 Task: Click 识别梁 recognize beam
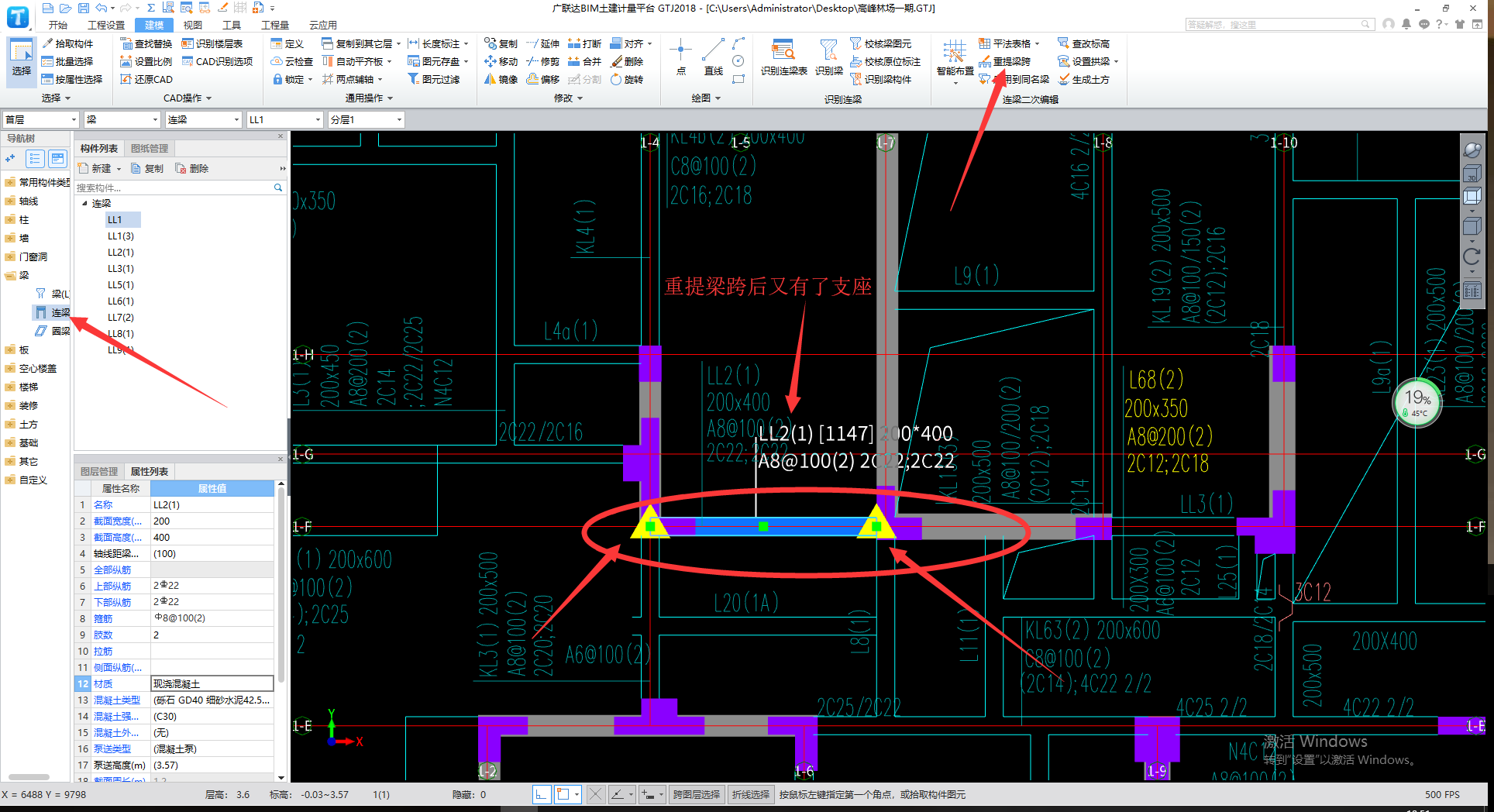click(x=828, y=57)
